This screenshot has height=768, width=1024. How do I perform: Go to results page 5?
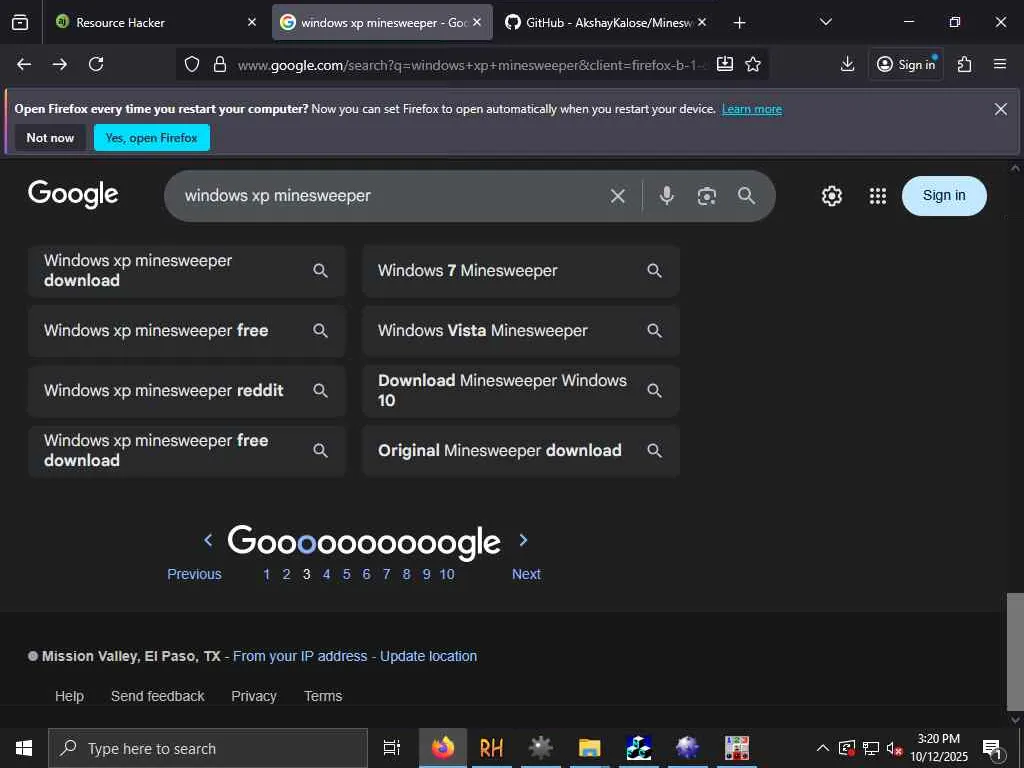[347, 574]
